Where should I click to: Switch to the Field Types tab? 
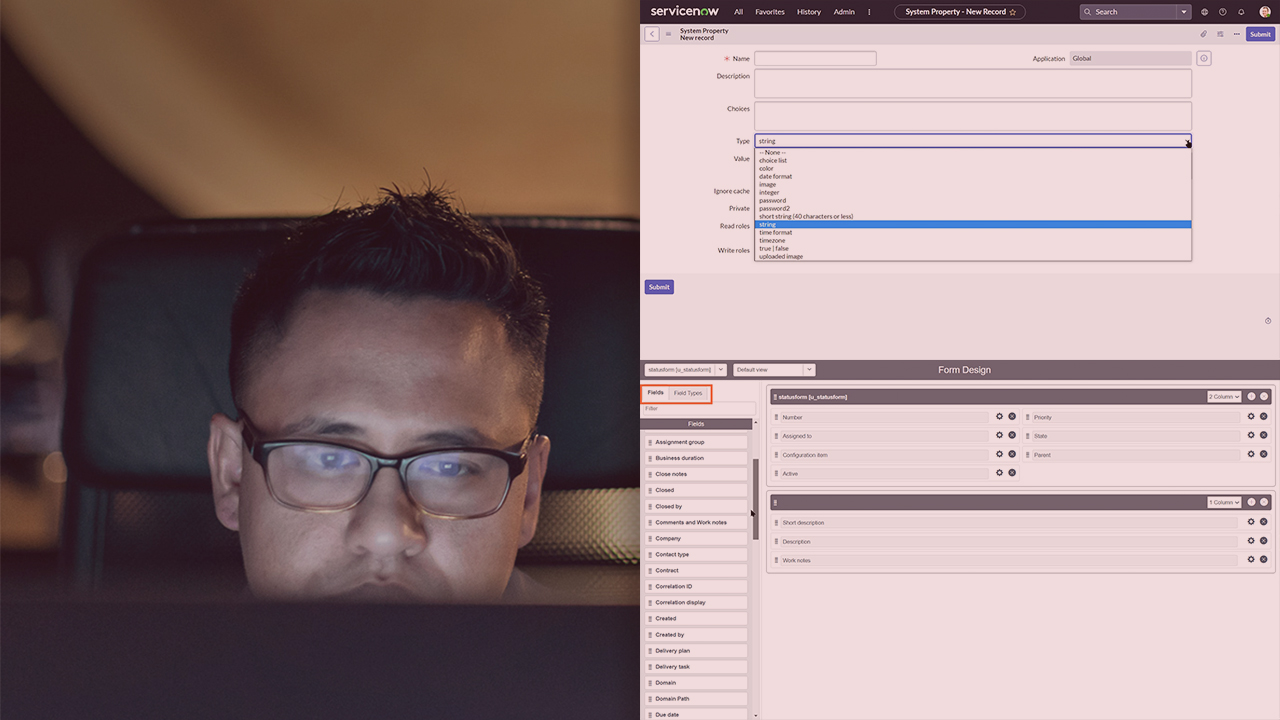coord(688,392)
